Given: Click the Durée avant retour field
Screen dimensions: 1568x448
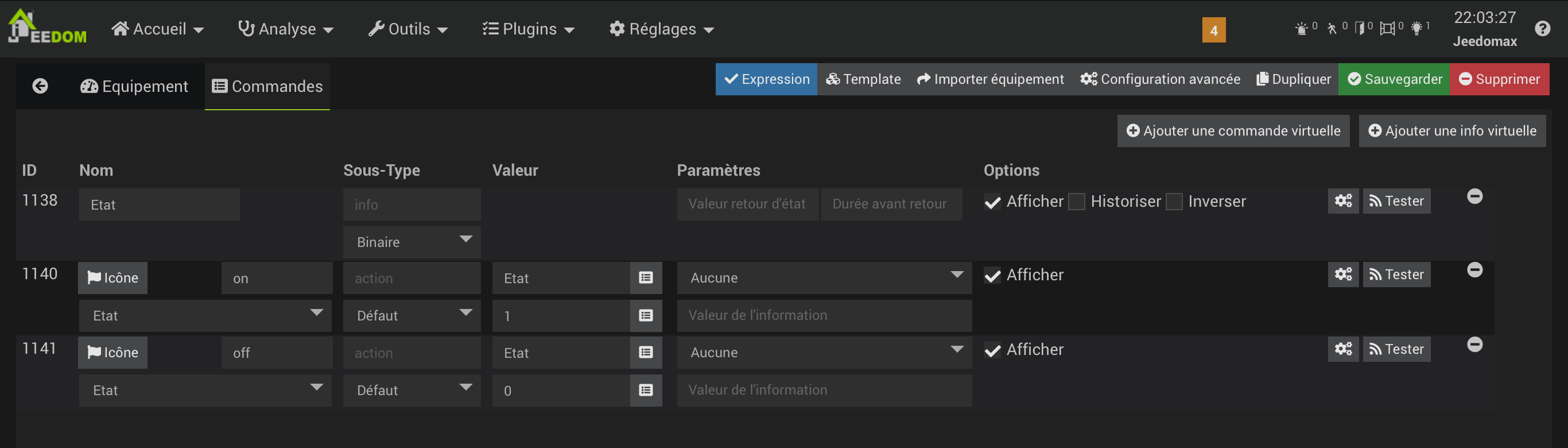Looking at the screenshot, I should 892,204.
